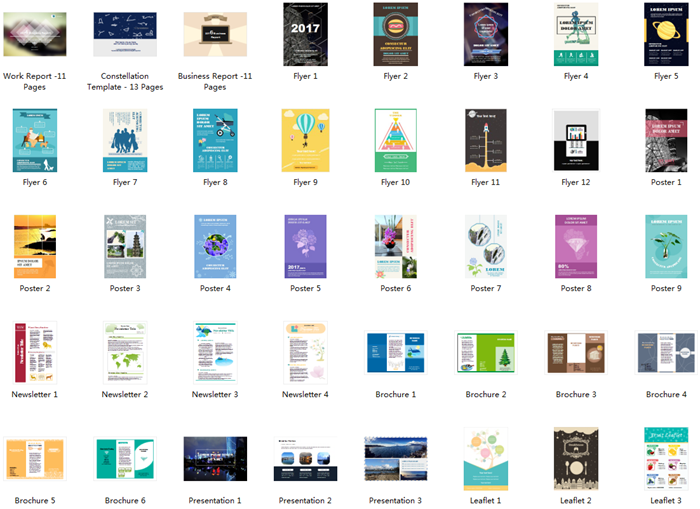Select the Brochure 4 gray template

(666, 352)
